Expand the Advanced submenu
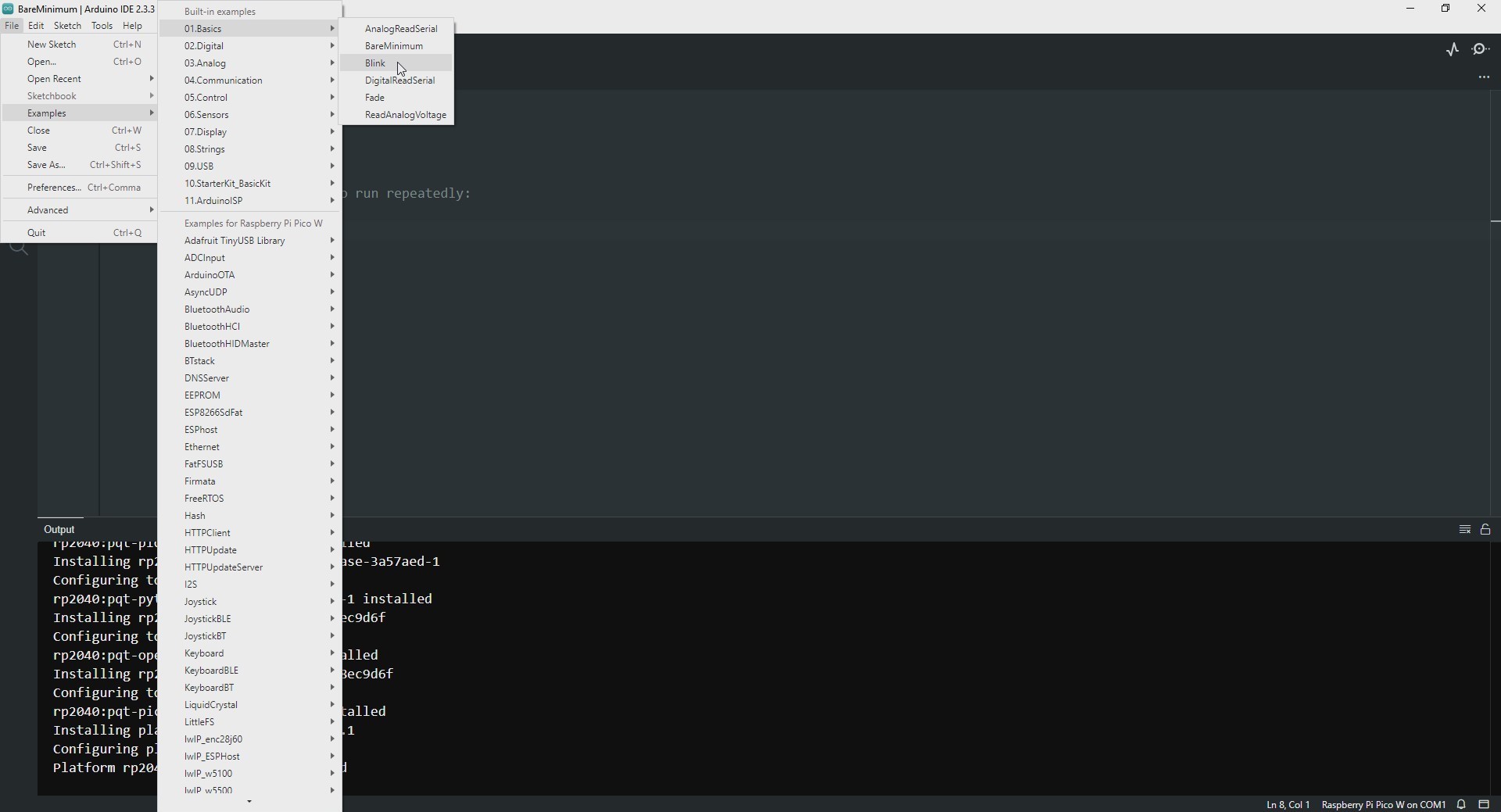 (80, 210)
